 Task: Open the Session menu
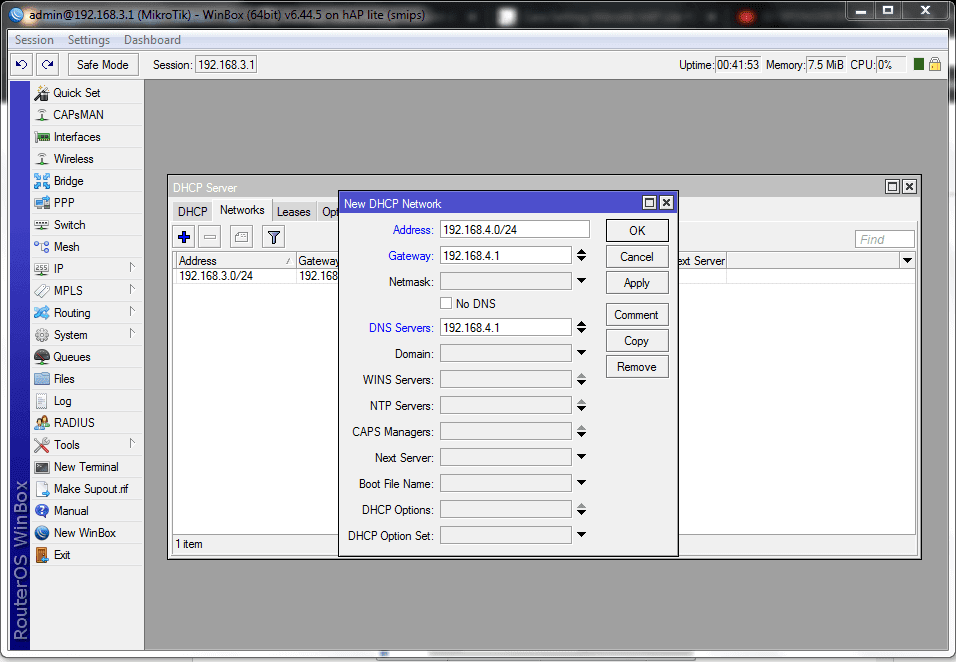(34, 40)
